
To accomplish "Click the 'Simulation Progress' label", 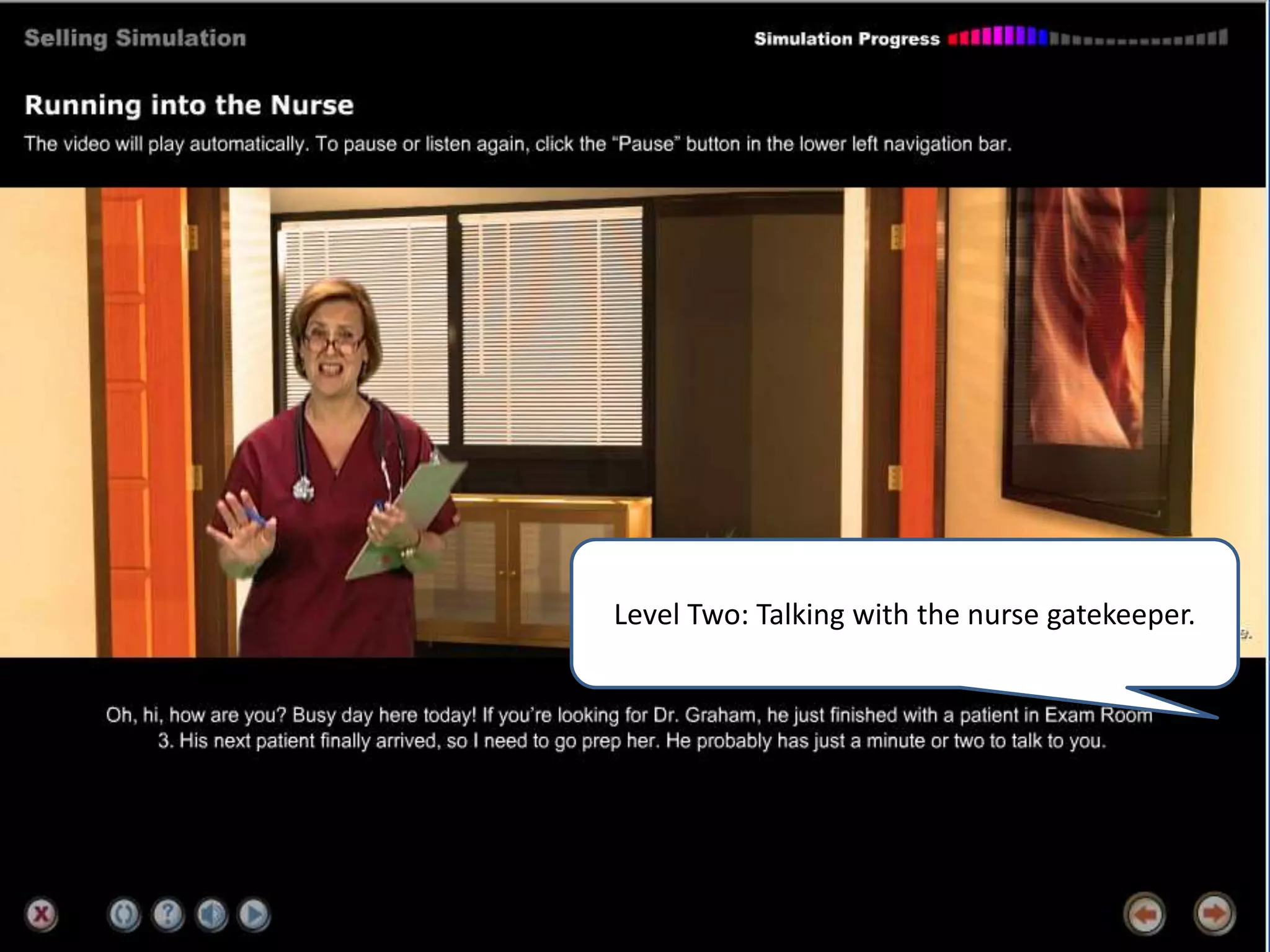I will coord(847,38).
